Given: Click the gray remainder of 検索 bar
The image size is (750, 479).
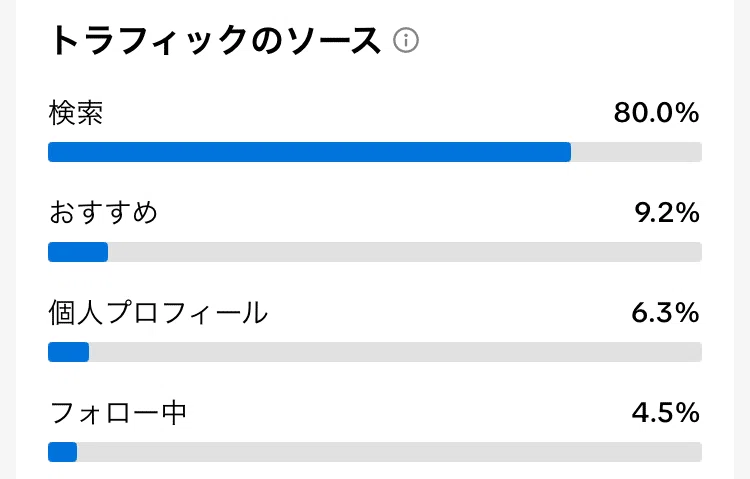Looking at the screenshot, I should coord(636,152).
